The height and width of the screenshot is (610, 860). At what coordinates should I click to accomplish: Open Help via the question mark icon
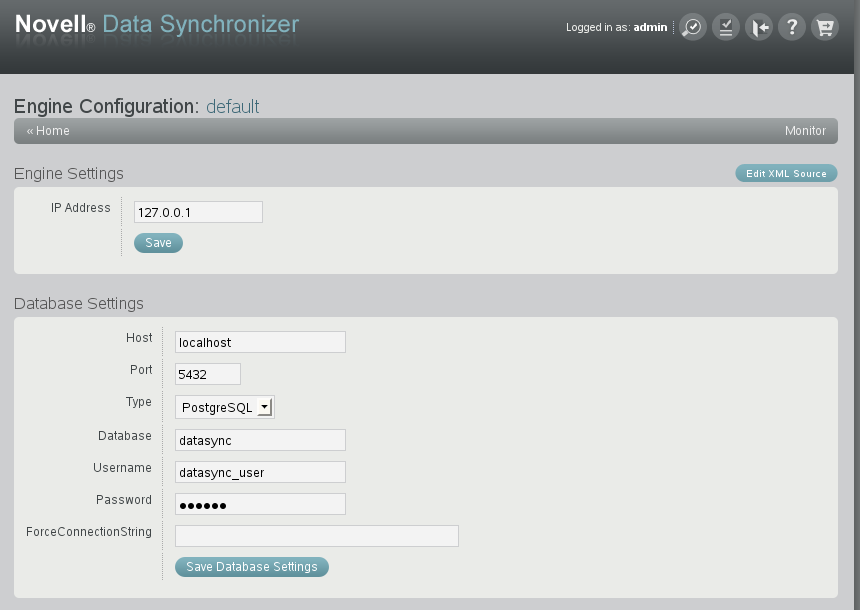pyautogui.click(x=792, y=27)
